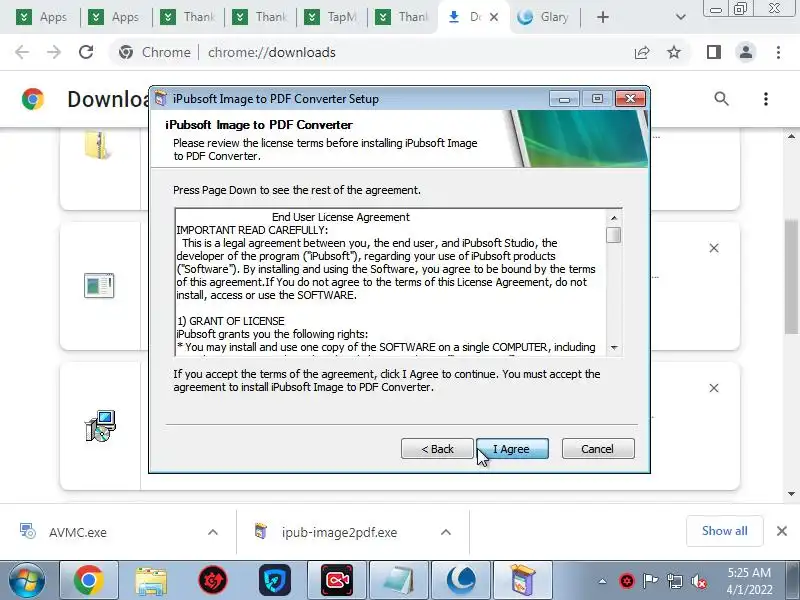Viewport: 800px width, 600px height.
Task: Open Chrome from the taskbar
Action: click(89, 580)
